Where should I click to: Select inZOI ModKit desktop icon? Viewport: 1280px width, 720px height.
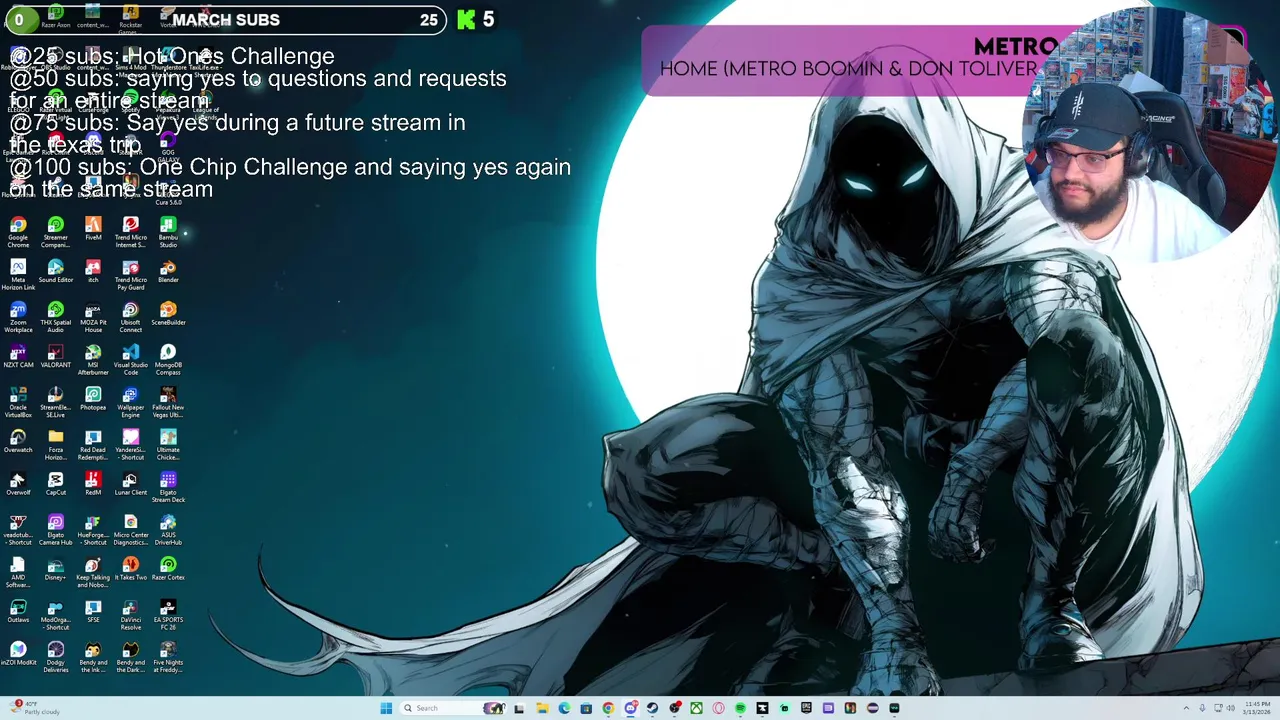[18, 654]
